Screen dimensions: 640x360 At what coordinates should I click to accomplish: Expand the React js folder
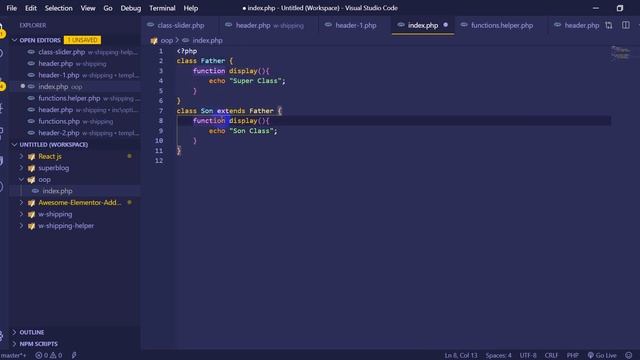click(x=21, y=156)
